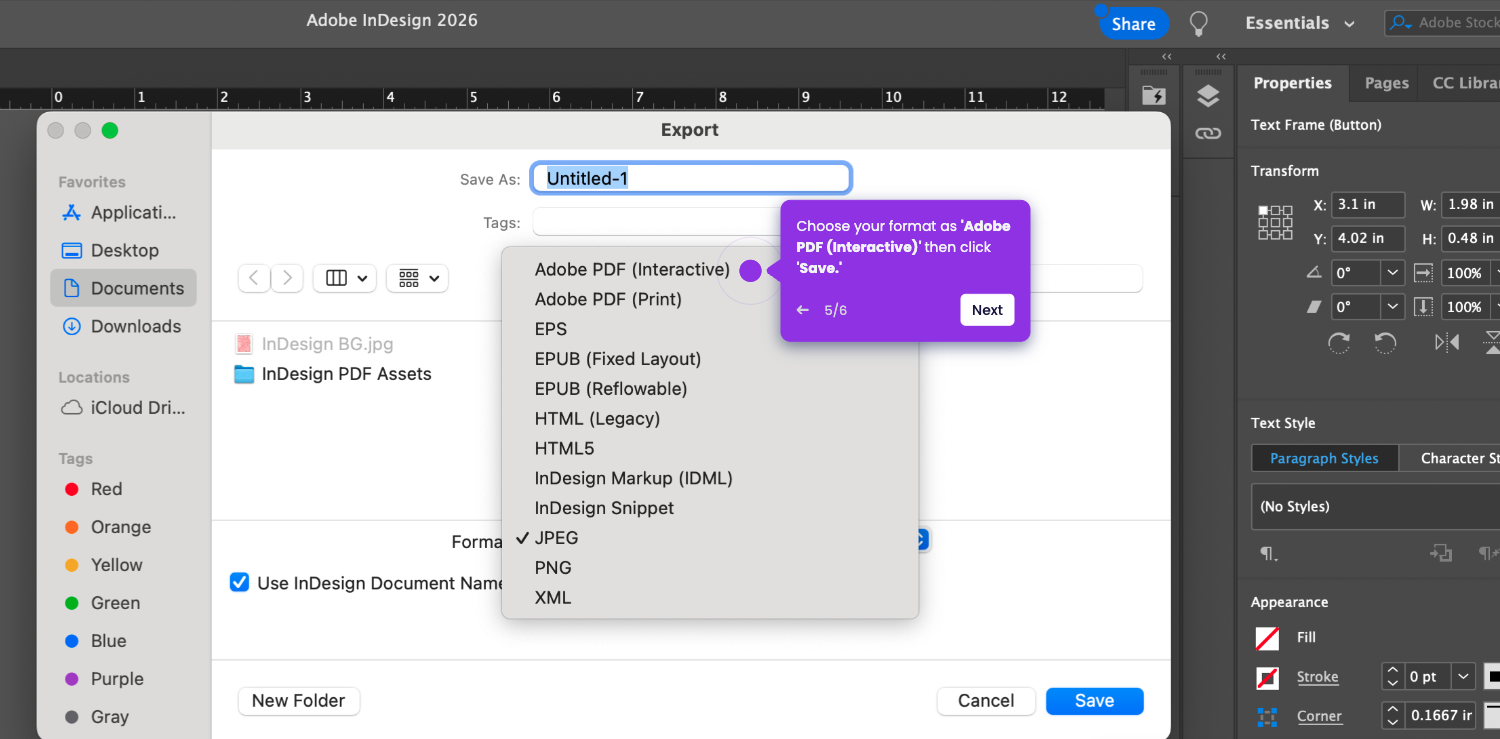Select the Paragraph Styles tab
Viewport: 1500px width, 739px height.
(x=1324, y=458)
